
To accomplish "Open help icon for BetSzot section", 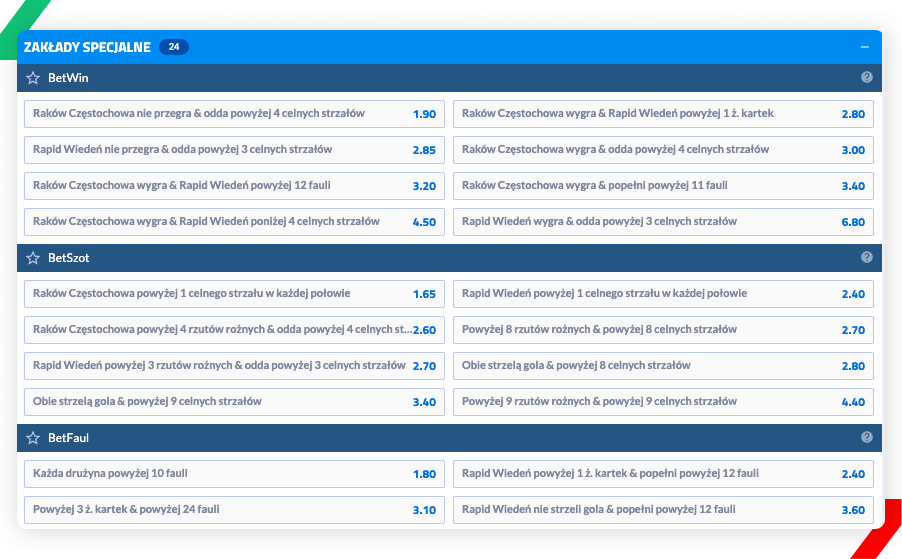I will pyautogui.click(x=866, y=257).
